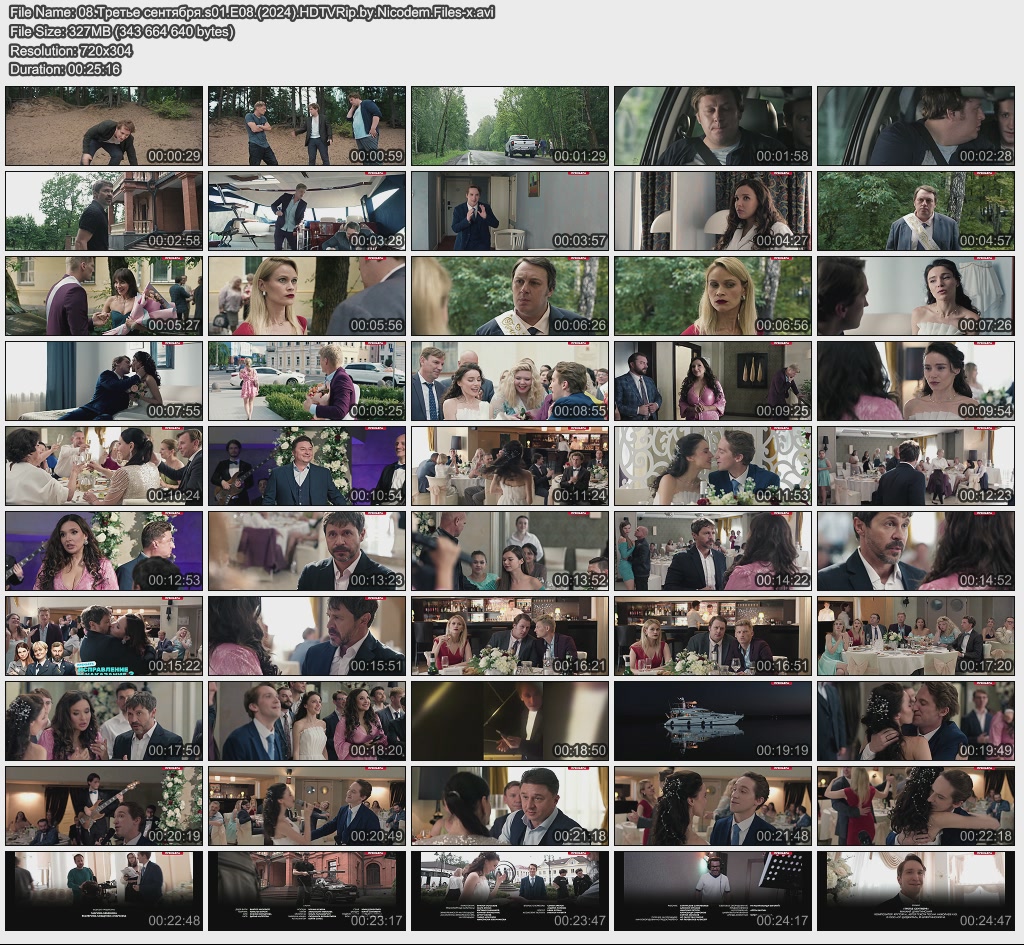Click the night yacht thumbnail at 00:19:19

(x=713, y=721)
